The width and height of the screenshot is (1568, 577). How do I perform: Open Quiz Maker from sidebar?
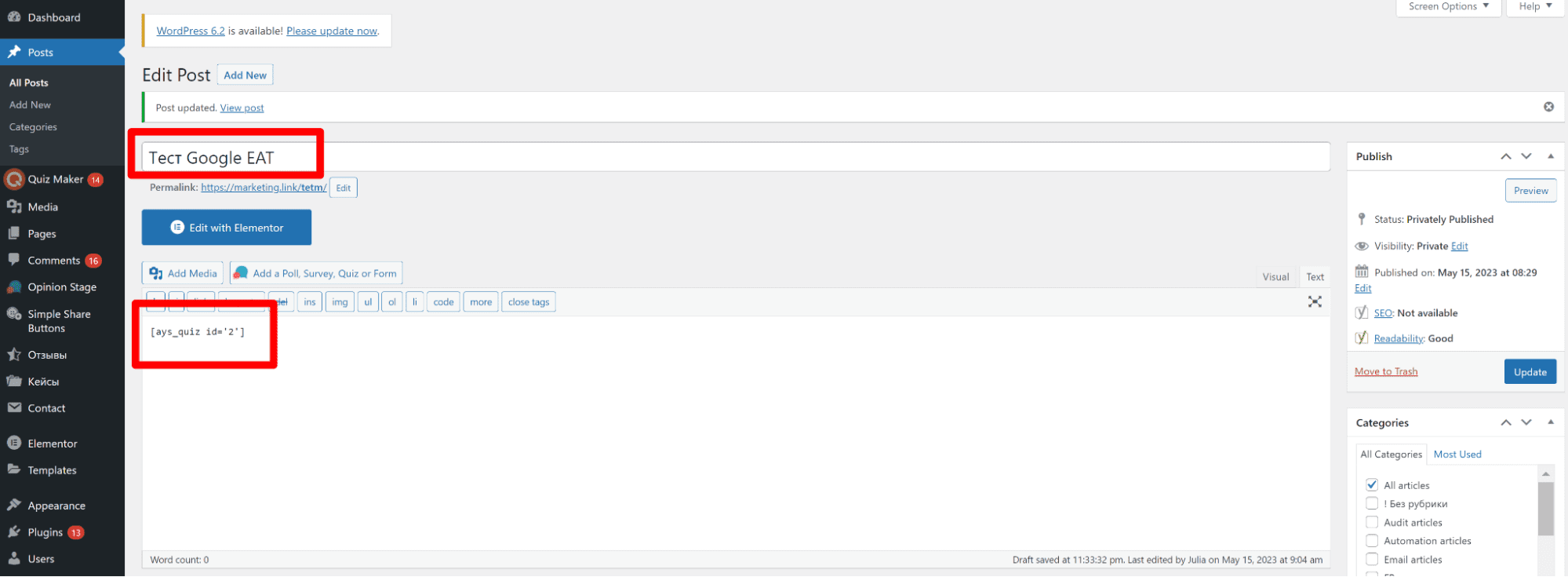pyautogui.click(x=55, y=179)
